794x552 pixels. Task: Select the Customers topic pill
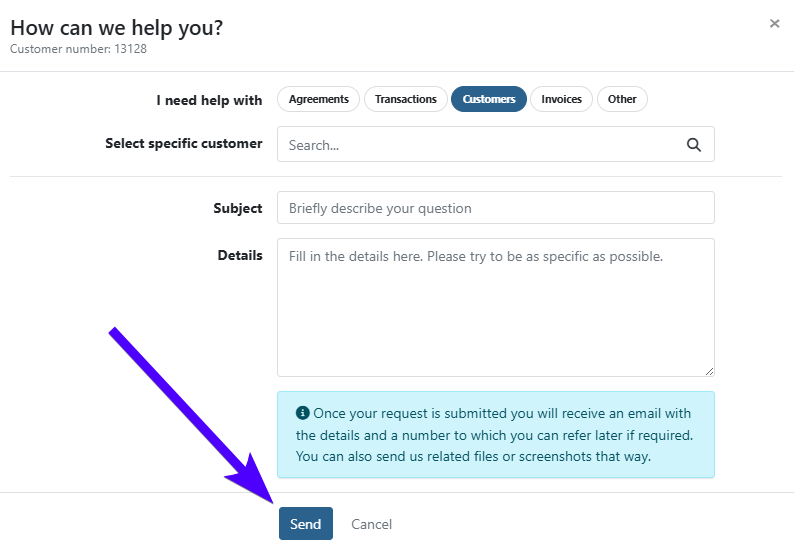[489, 99]
